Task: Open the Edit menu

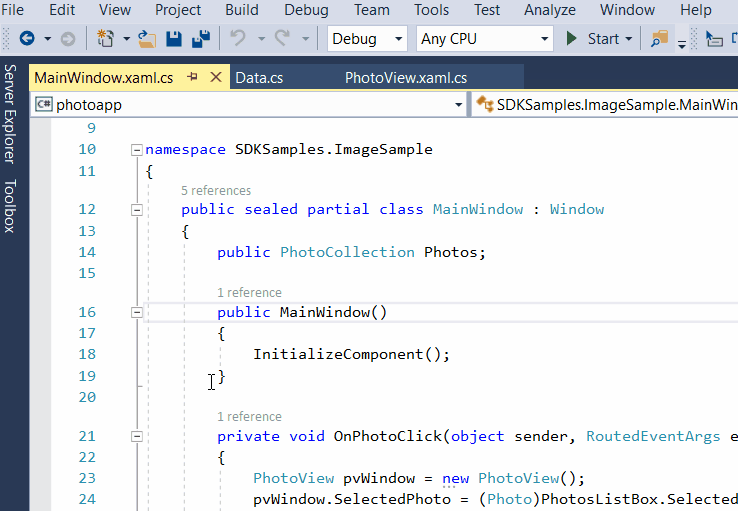Action: (x=62, y=9)
